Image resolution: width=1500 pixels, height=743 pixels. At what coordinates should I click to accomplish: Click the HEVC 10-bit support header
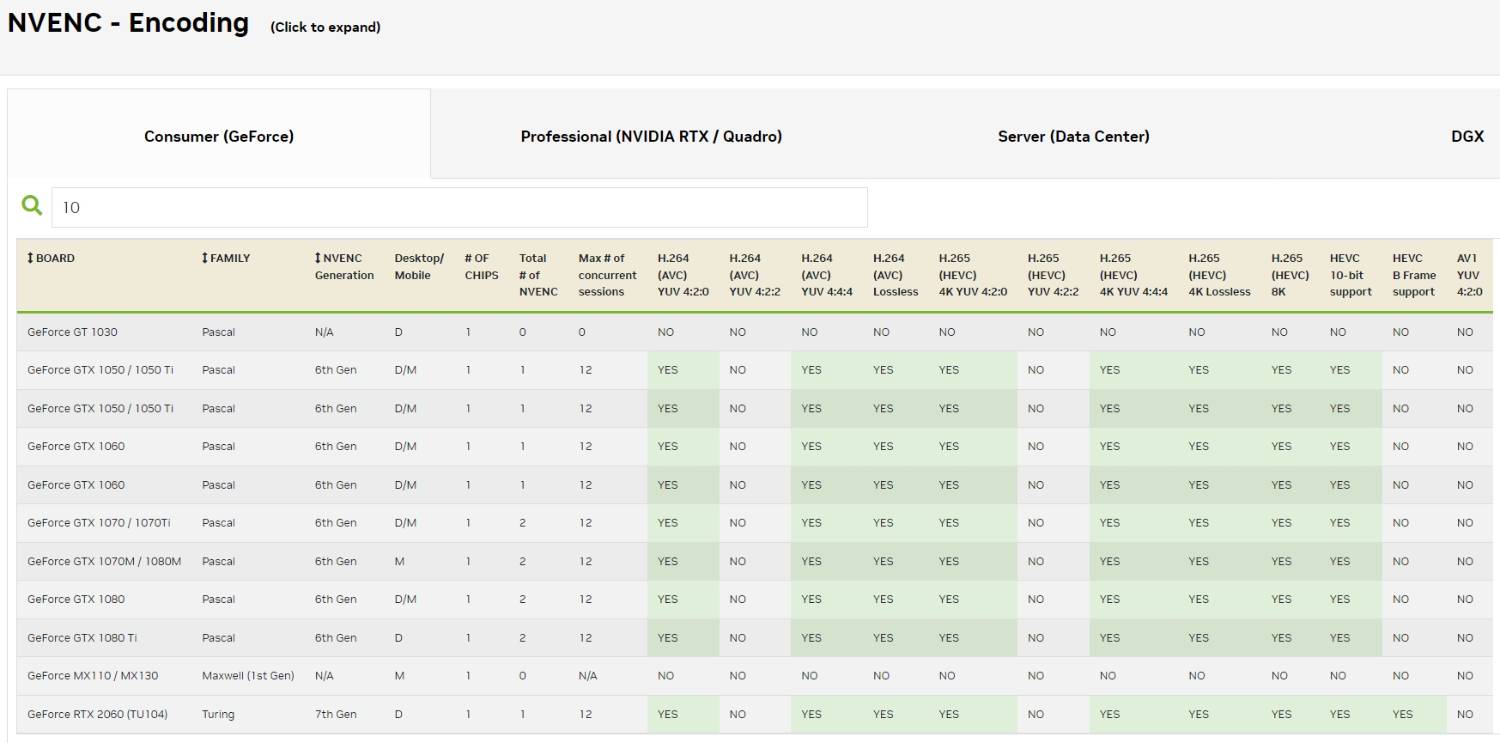1350,275
